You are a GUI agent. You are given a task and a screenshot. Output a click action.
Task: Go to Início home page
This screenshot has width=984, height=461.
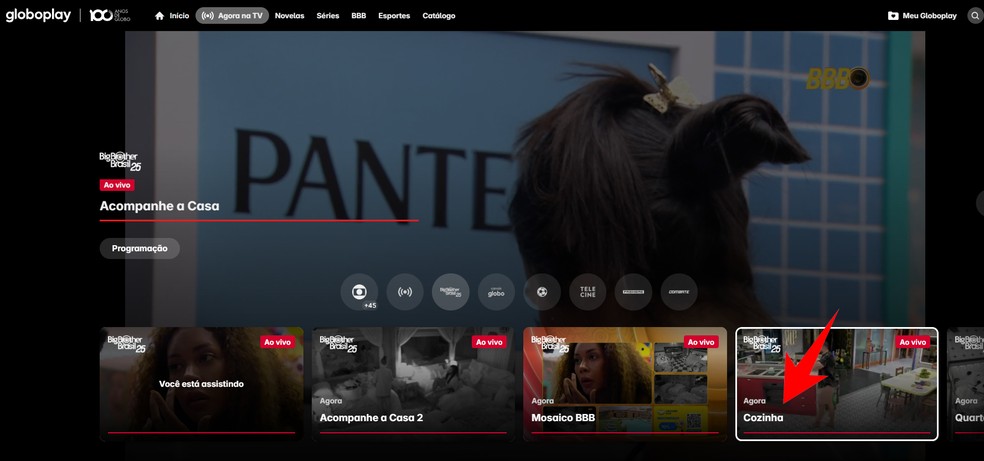tap(172, 16)
